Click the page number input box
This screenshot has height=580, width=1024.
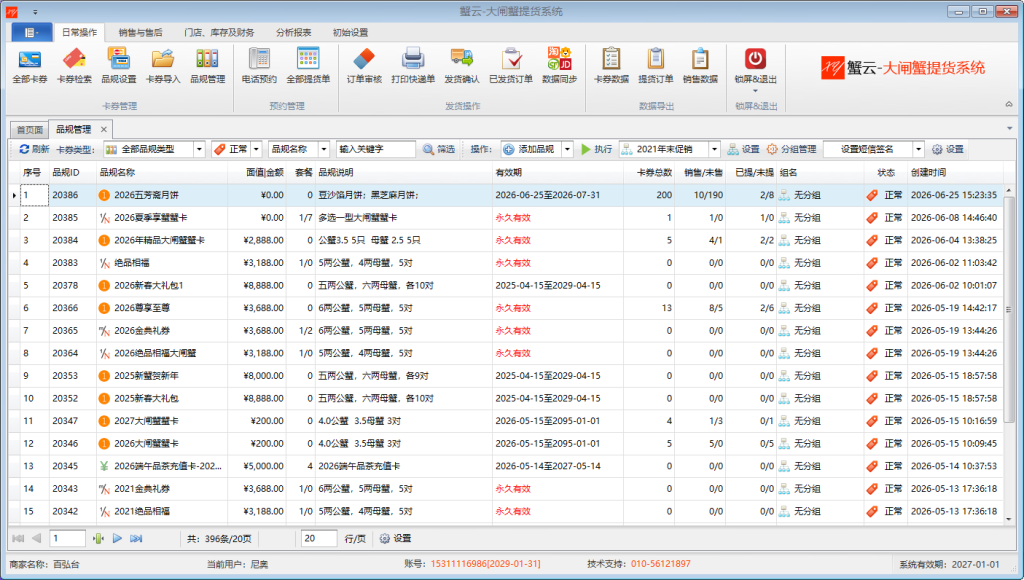[x=68, y=538]
